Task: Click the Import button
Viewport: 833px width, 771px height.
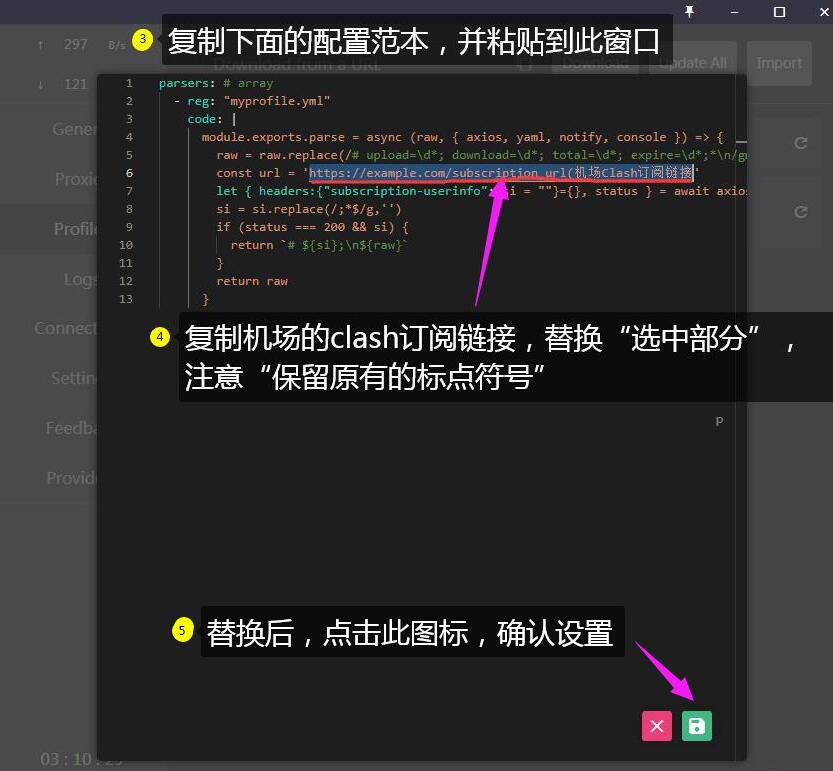Action: point(779,63)
